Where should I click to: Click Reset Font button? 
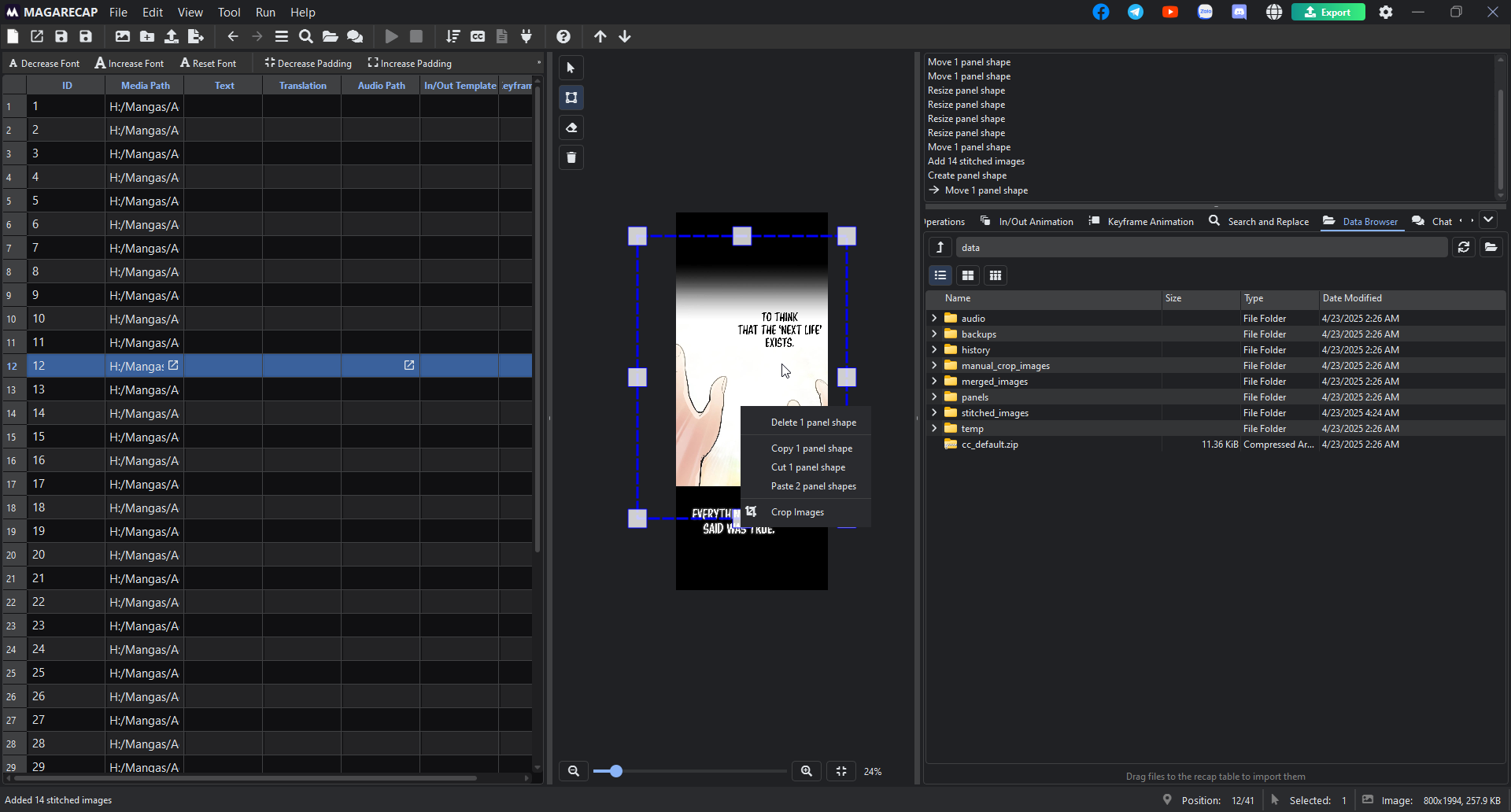pyautogui.click(x=209, y=63)
